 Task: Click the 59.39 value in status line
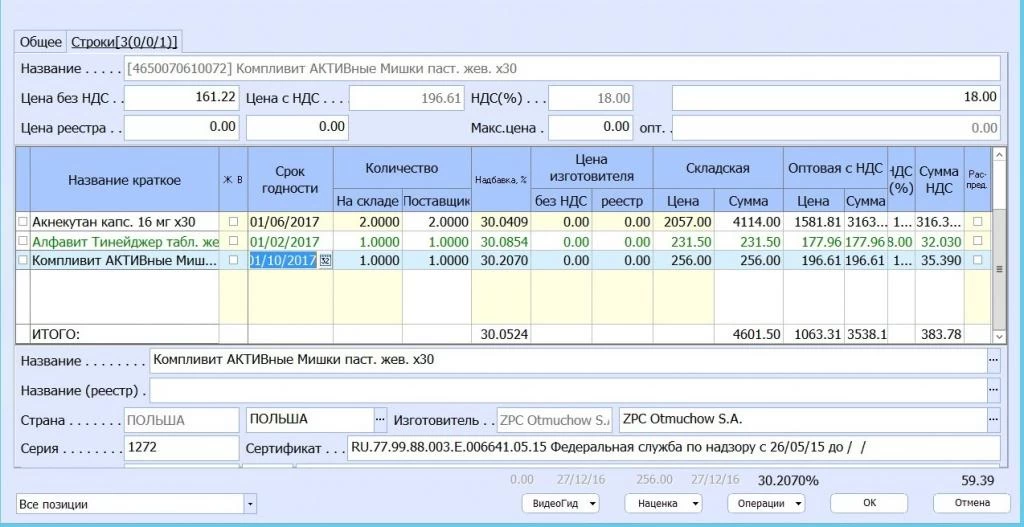(978, 481)
